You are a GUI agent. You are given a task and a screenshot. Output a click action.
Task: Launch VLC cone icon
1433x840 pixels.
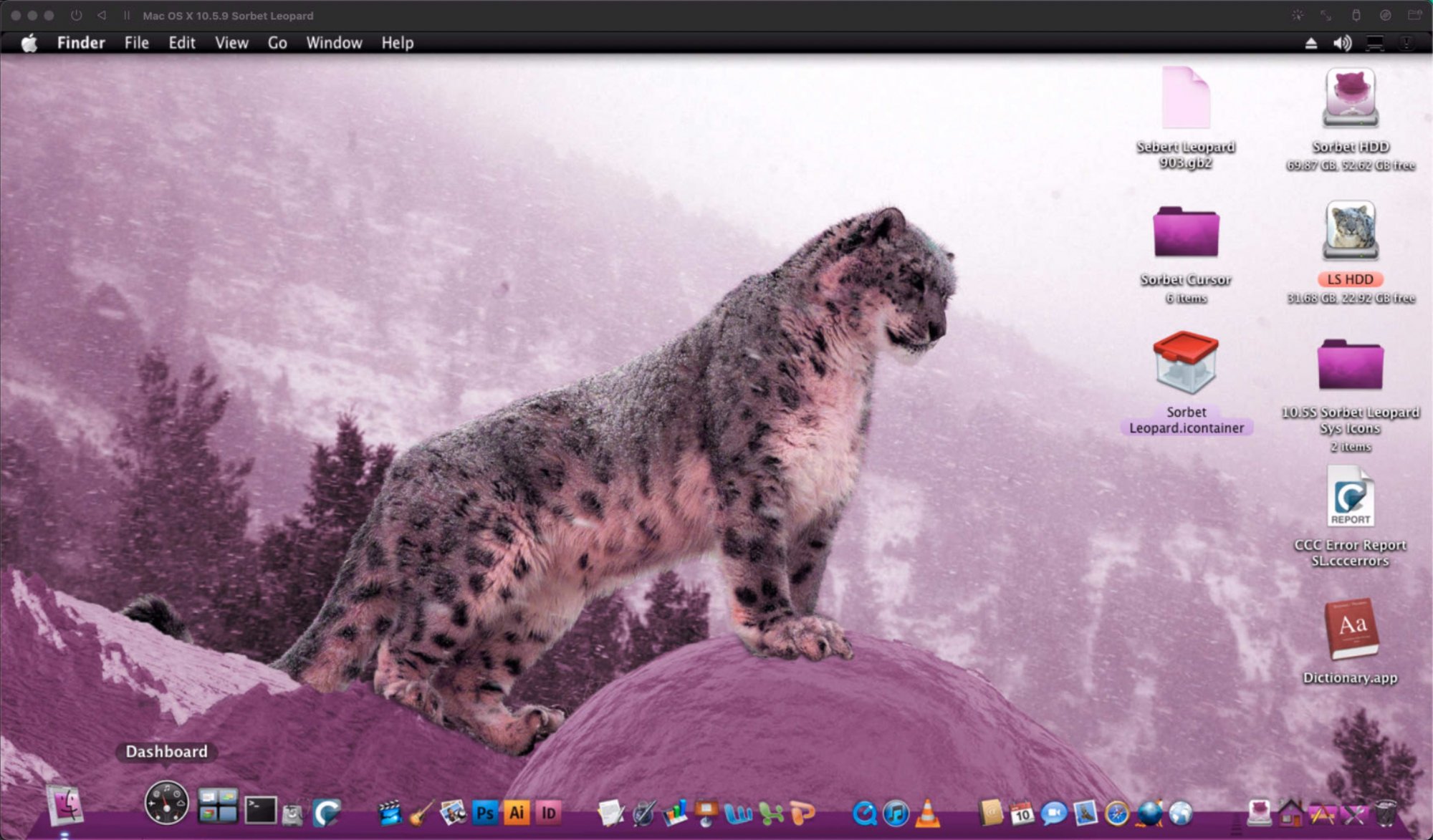click(927, 813)
